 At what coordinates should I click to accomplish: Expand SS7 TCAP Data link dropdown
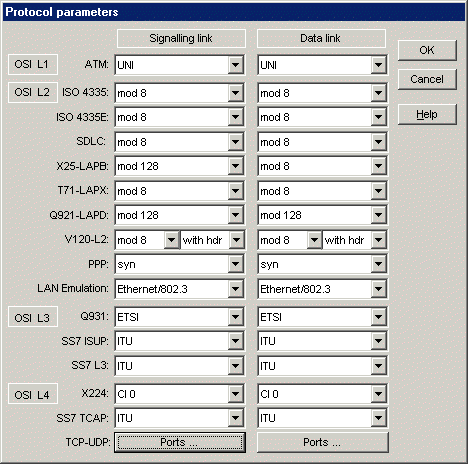click(x=378, y=418)
